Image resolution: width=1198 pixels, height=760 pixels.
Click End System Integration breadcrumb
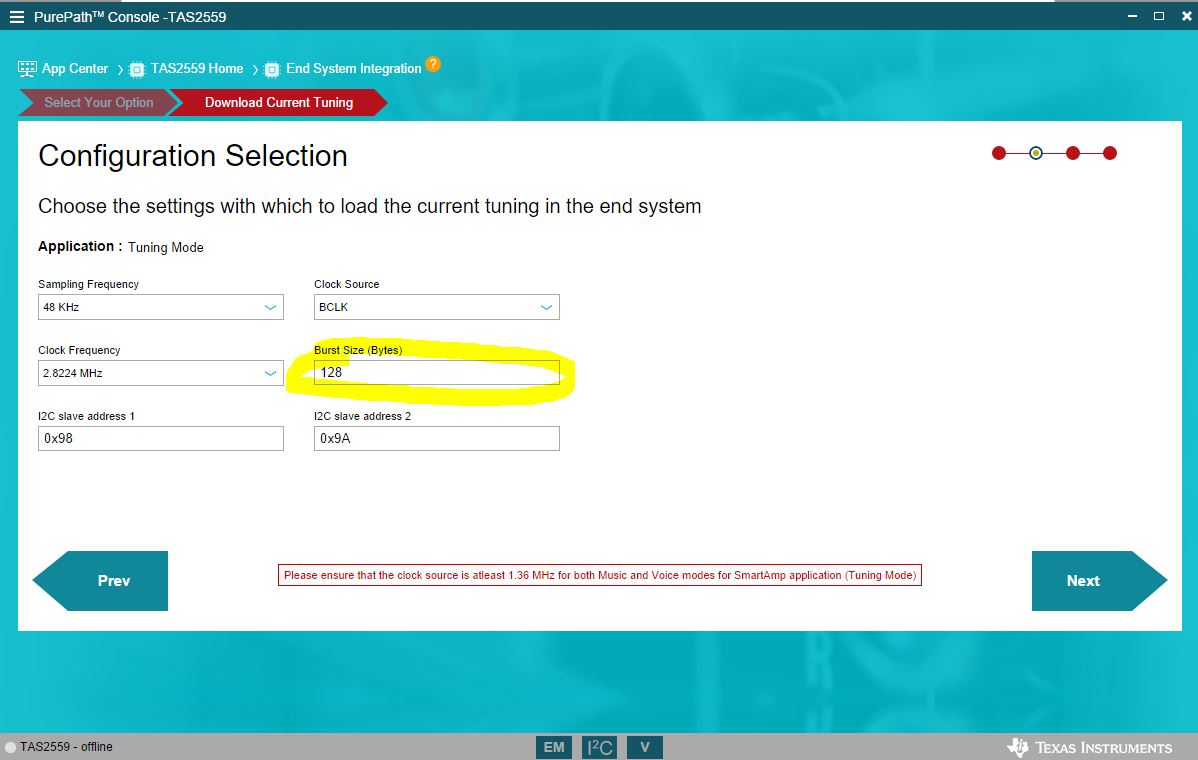click(354, 69)
